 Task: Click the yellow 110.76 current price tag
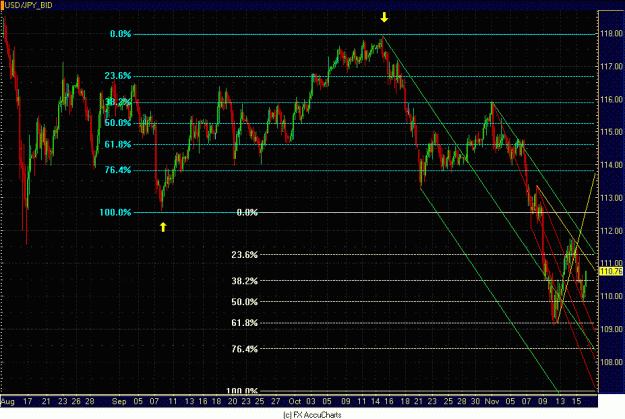(611, 271)
